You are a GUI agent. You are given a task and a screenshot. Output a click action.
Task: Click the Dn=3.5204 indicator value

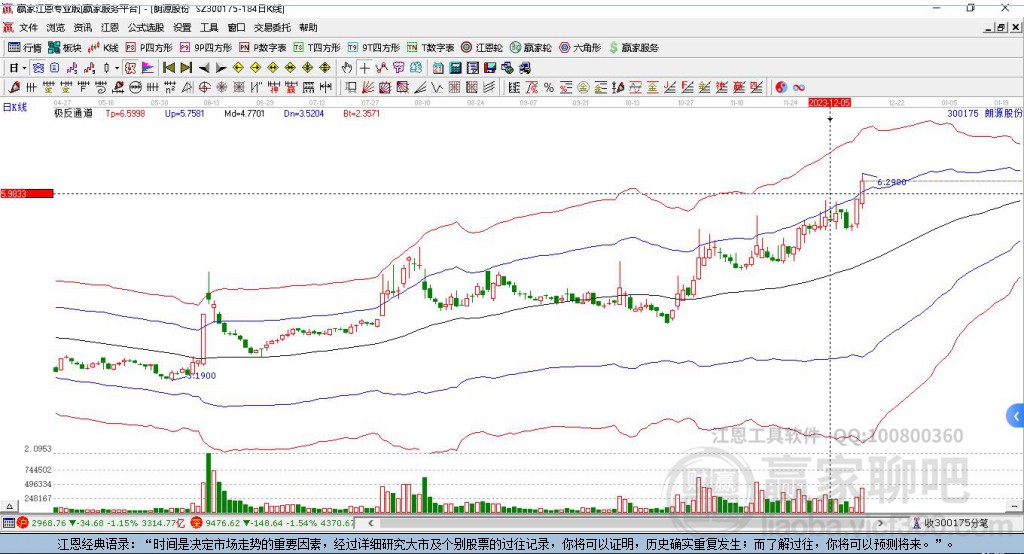(x=304, y=113)
